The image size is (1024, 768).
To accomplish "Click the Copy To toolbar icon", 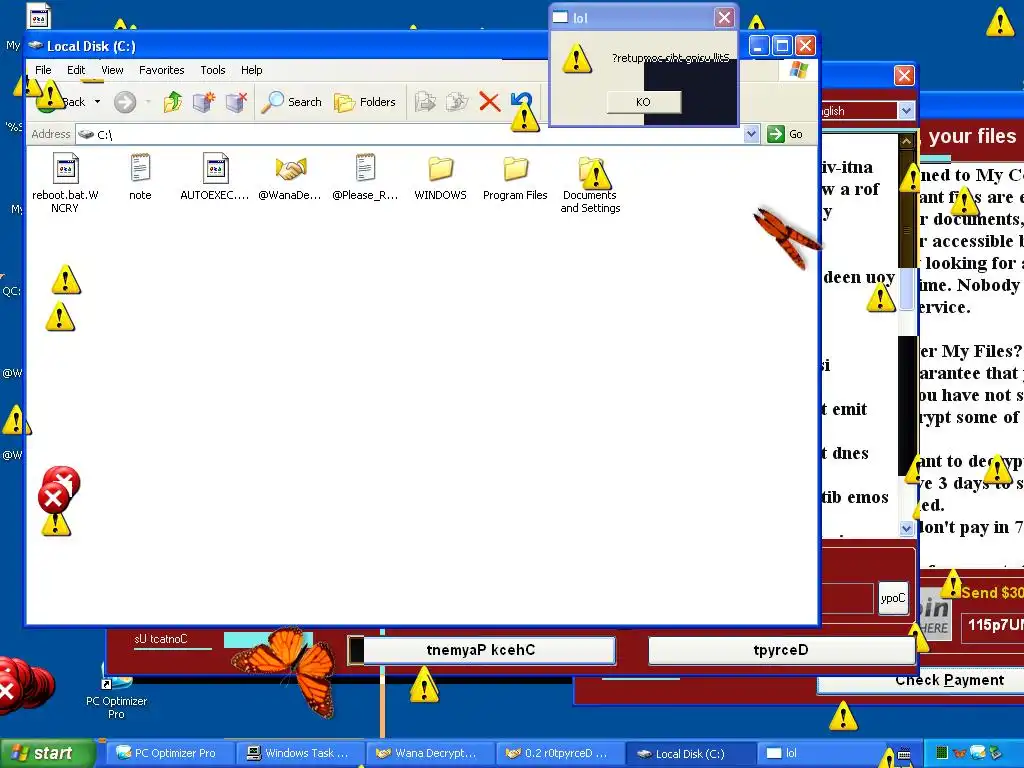I will tap(457, 102).
